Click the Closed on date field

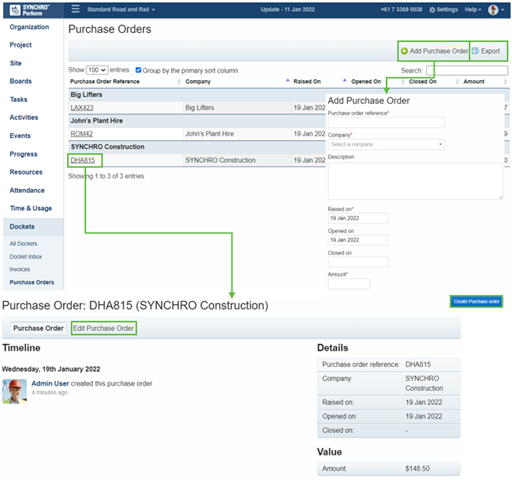(358, 262)
